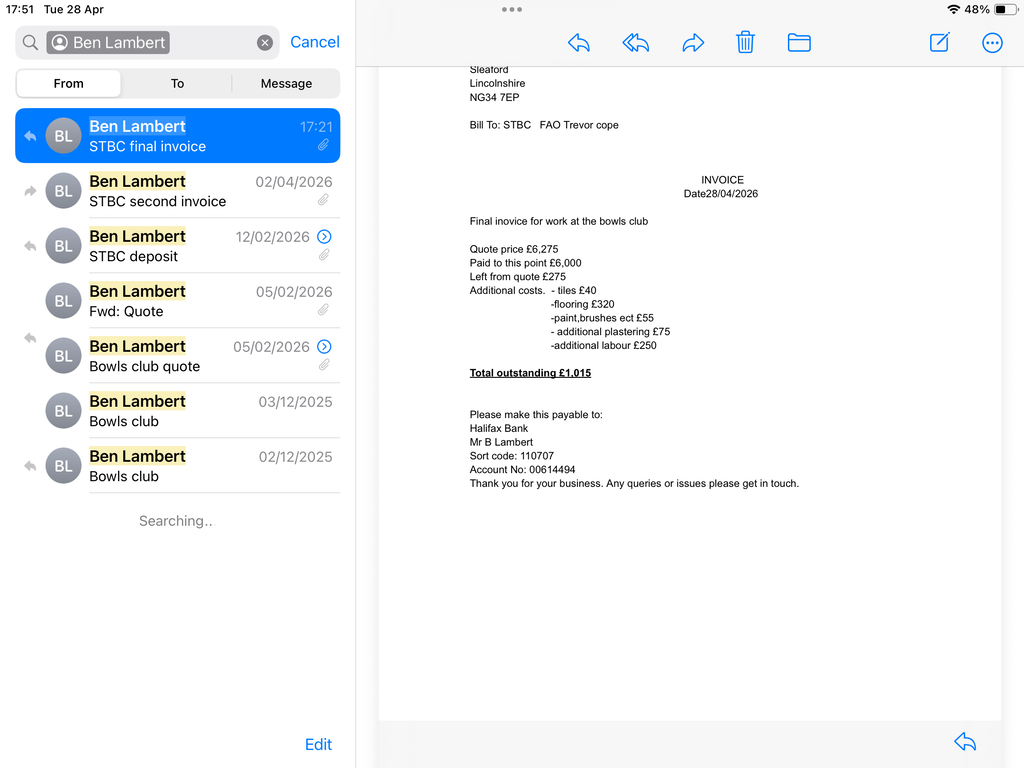Viewport: 1024px width, 768px height.
Task: Tap avatar BL of Fwd: Quote email
Action: 63,300
